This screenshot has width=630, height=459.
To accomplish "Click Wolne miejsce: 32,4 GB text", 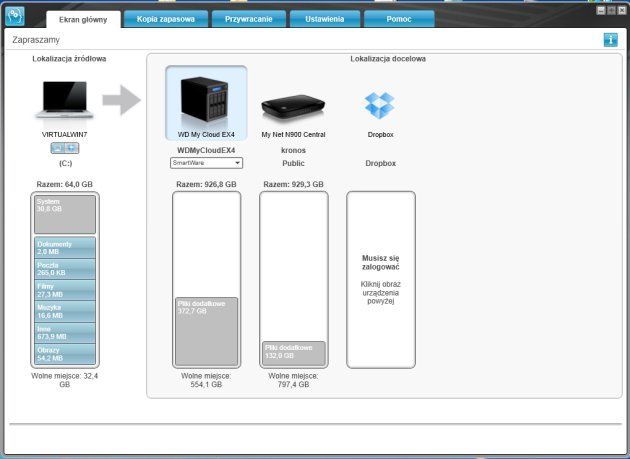I will click(64, 380).
